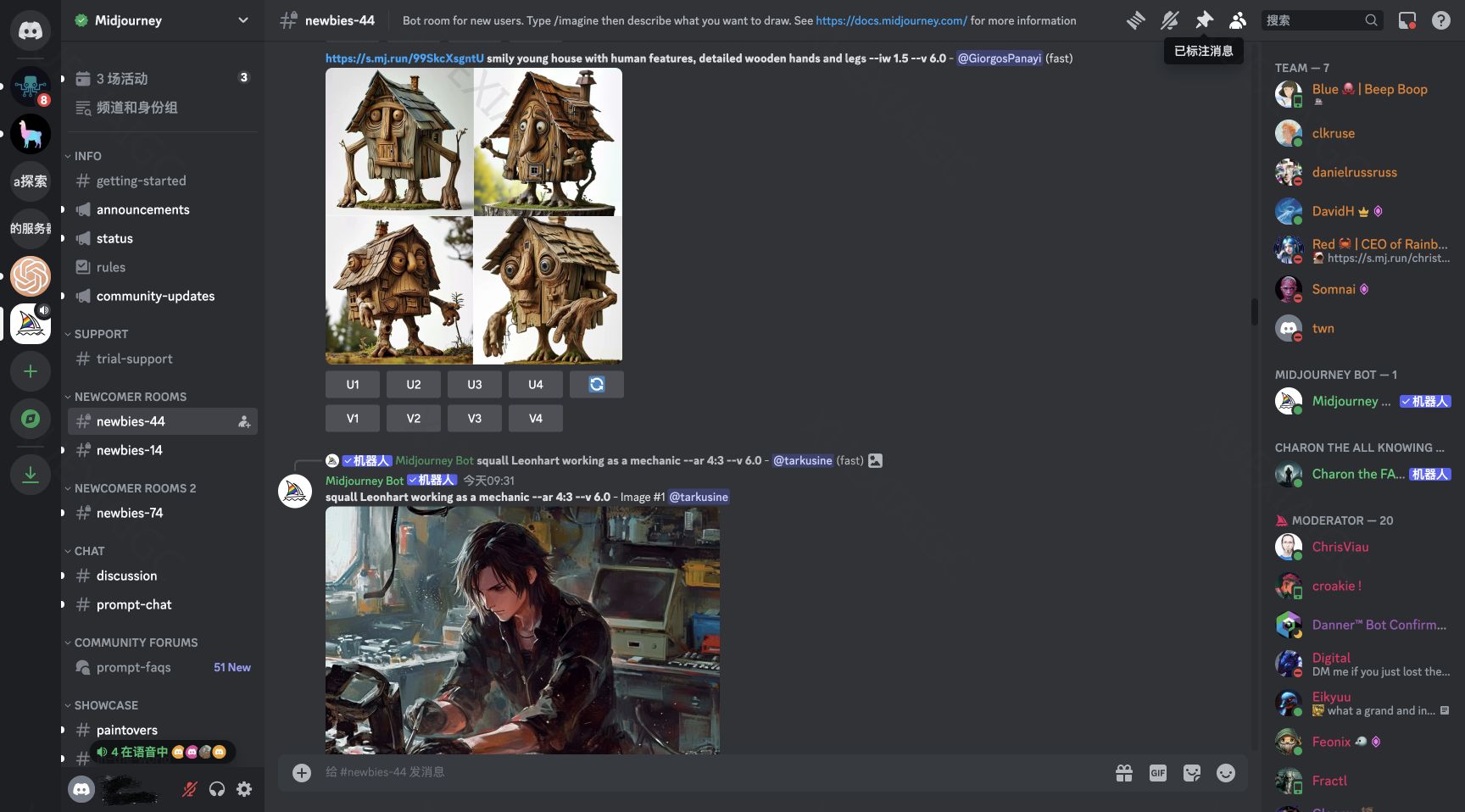Open the trial-support channel
The width and height of the screenshot is (1465, 812).
pyautogui.click(x=163, y=359)
